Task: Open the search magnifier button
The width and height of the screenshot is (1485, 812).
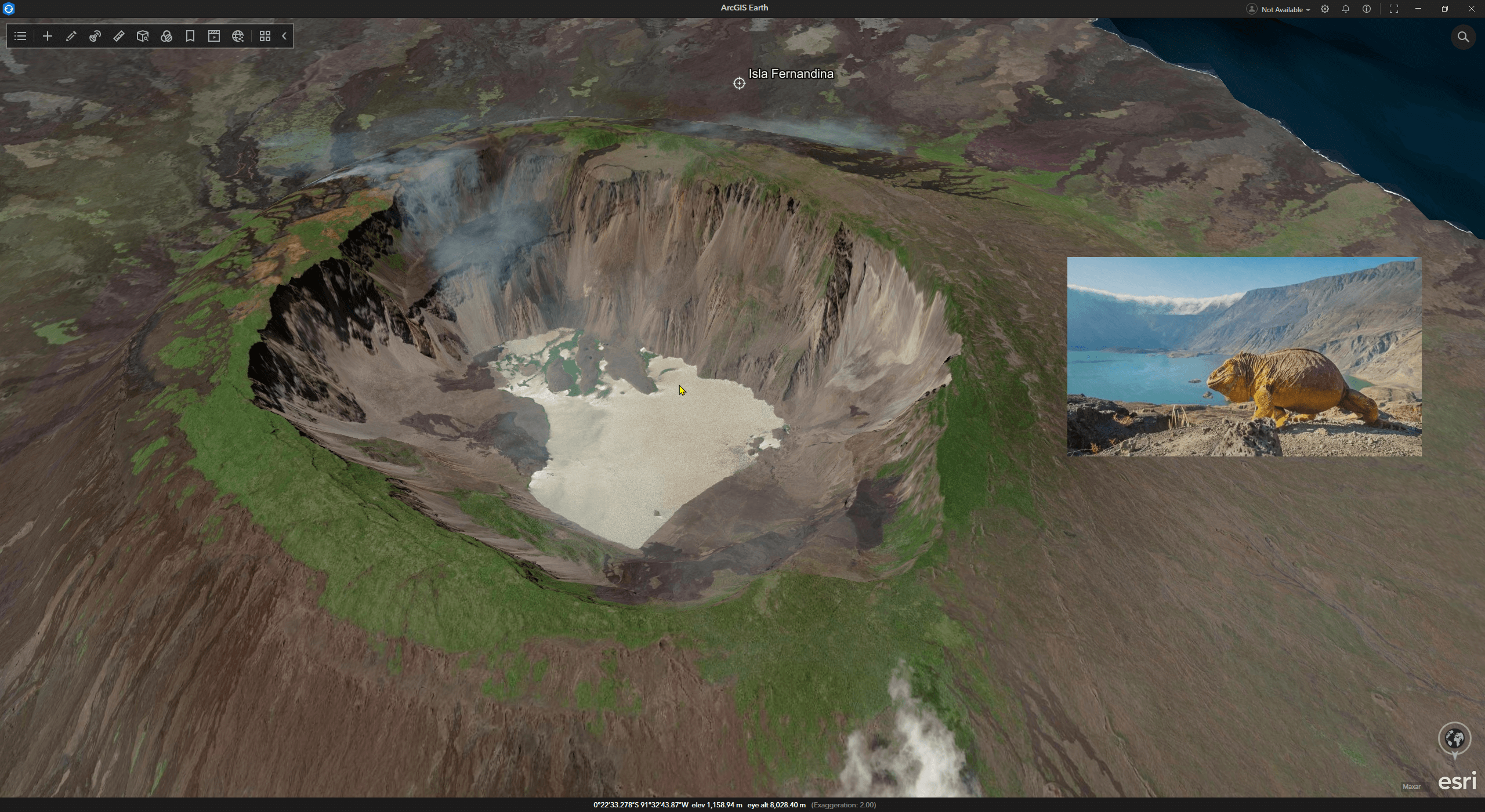Action: coord(1463,37)
